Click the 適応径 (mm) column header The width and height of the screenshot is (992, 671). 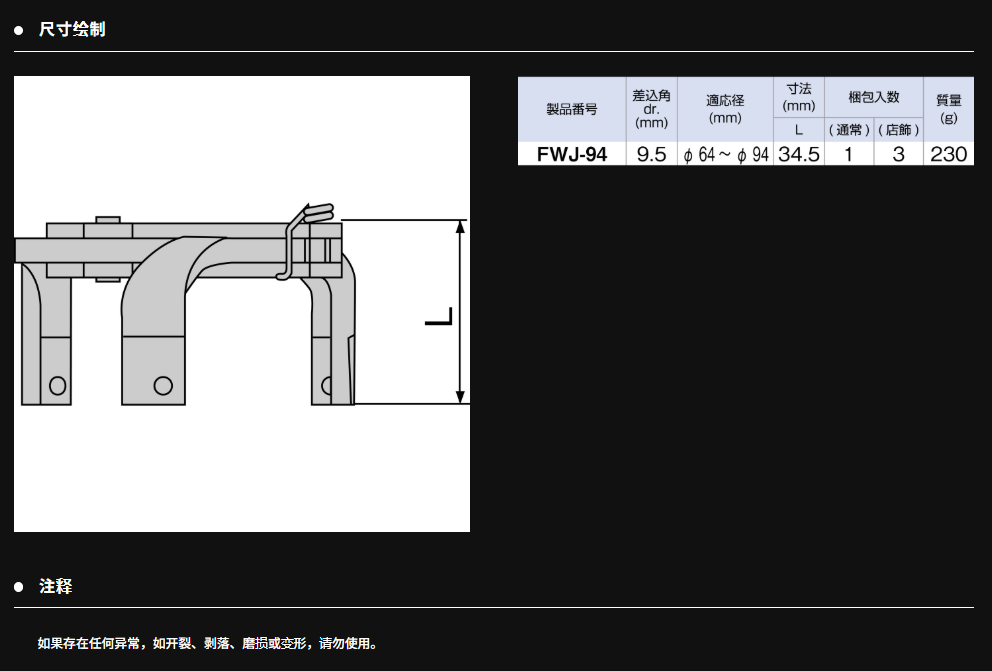[x=725, y=109]
